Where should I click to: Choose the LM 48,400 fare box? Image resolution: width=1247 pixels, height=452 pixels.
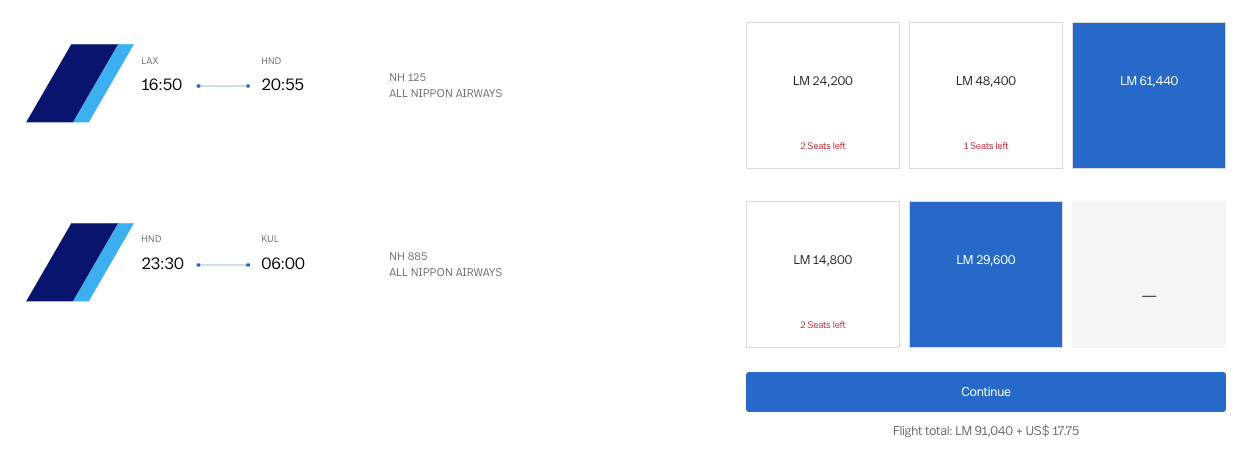pyautogui.click(x=985, y=95)
